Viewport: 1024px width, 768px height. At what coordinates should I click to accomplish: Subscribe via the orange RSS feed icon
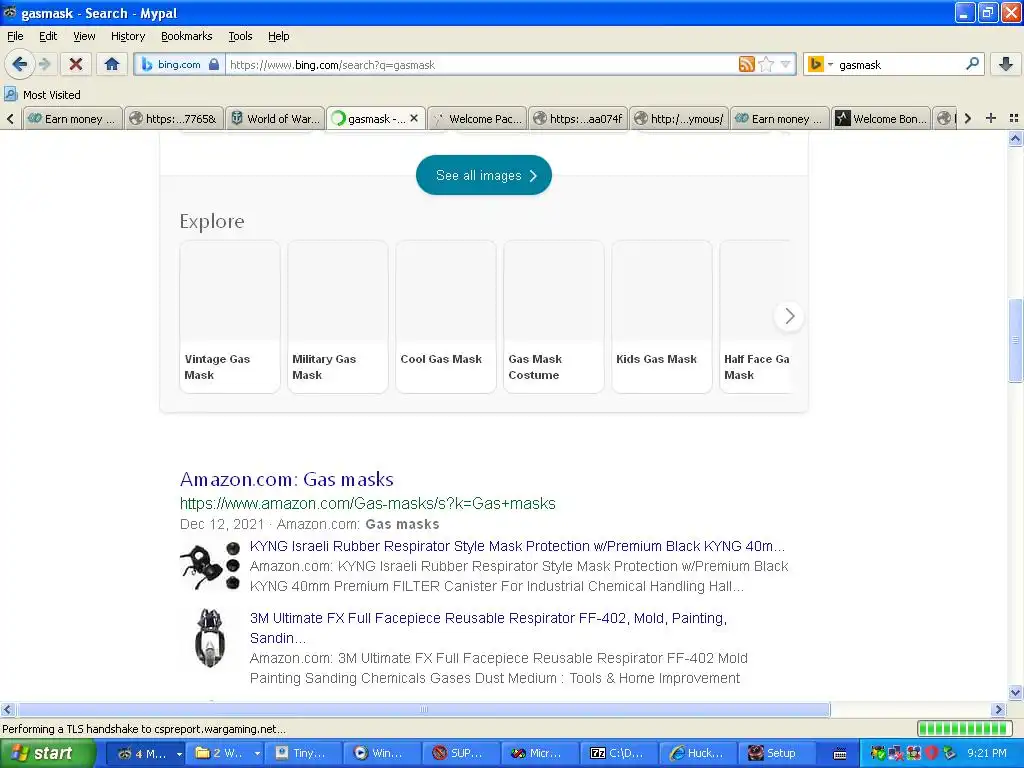coord(746,64)
